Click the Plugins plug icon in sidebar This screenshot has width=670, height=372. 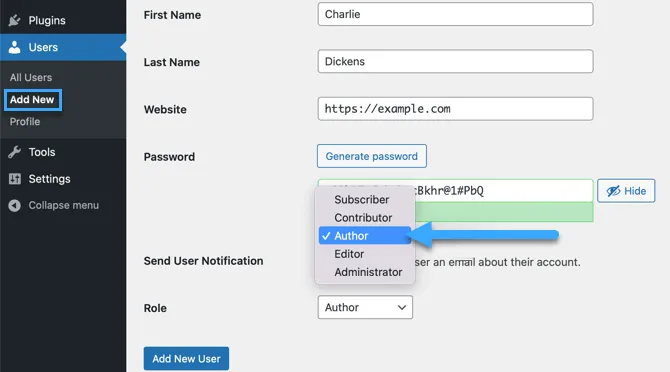[x=15, y=20]
